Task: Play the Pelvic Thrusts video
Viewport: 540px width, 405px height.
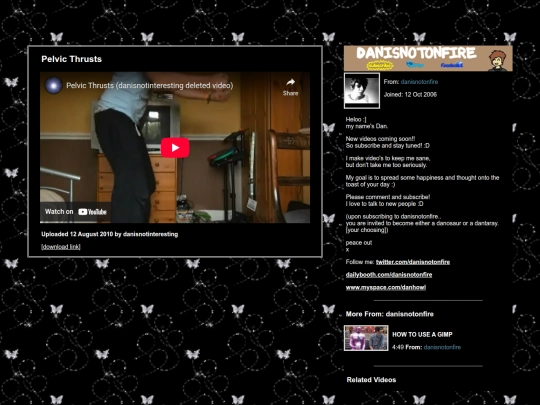Action: coord(175,148)
